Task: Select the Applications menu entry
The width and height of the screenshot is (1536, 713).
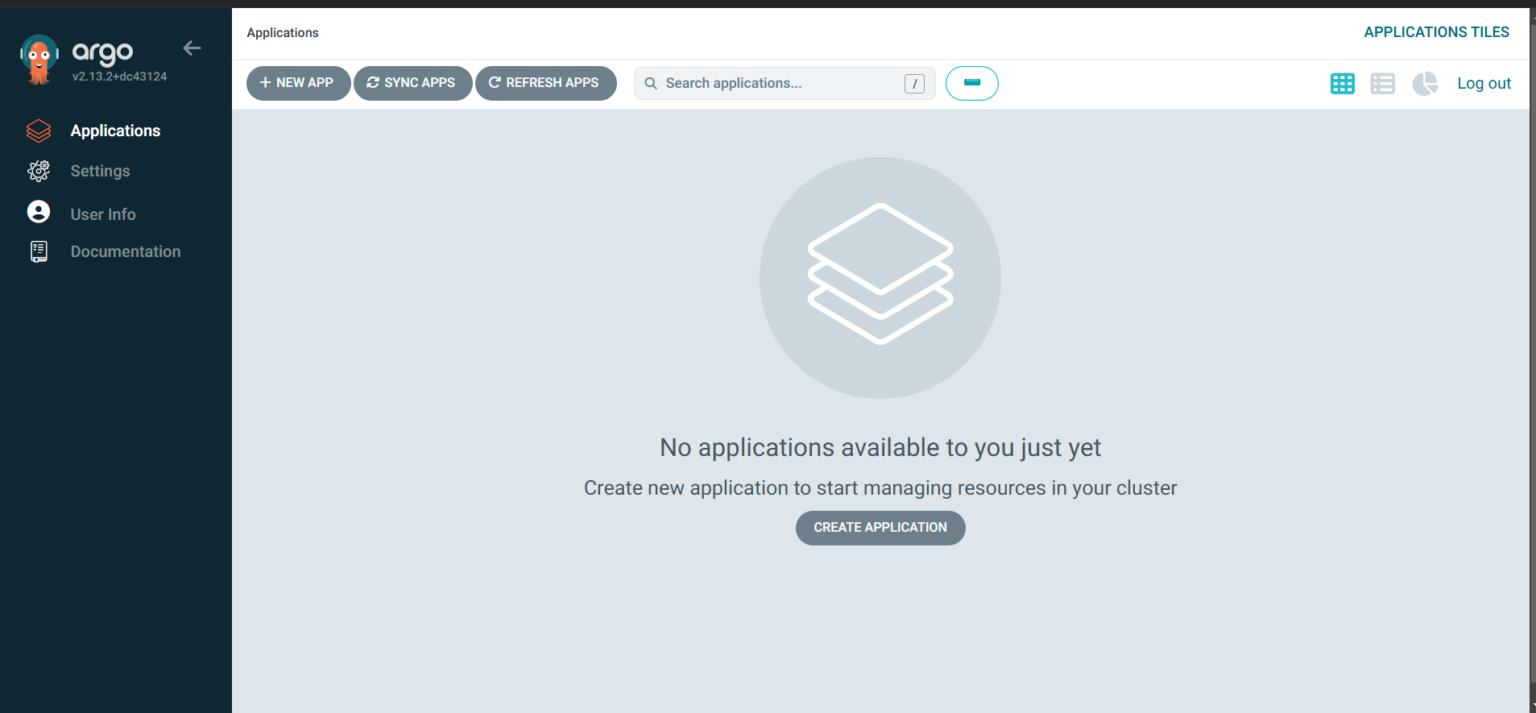Action: [x=115, y=130]
